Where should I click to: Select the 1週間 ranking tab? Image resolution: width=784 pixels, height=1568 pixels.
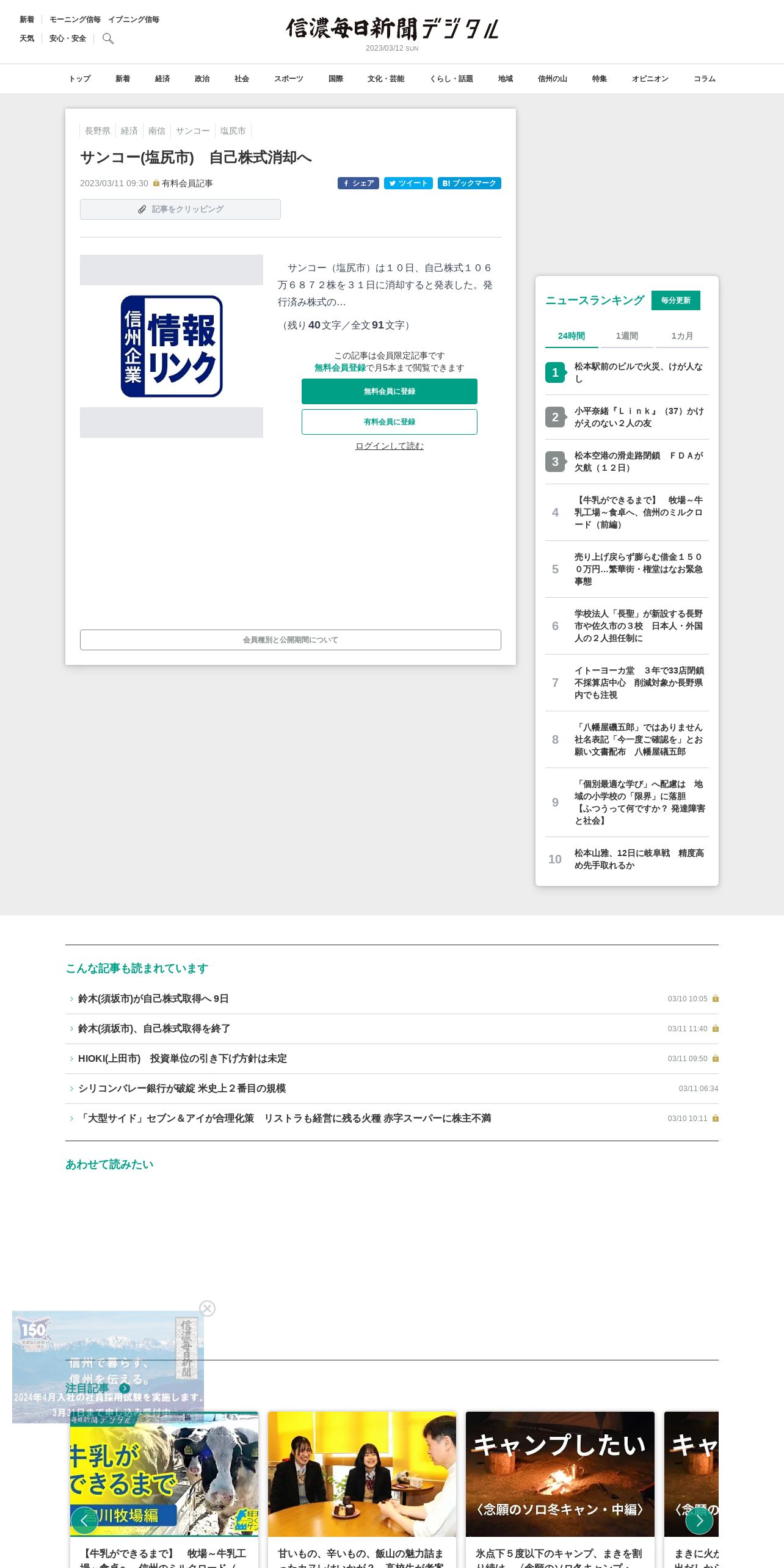[x=626, y=336]
